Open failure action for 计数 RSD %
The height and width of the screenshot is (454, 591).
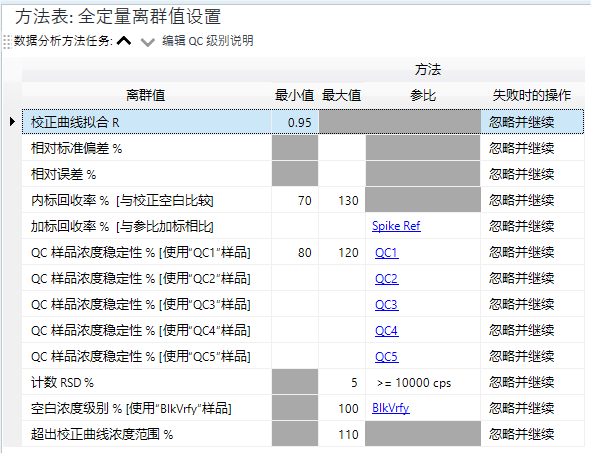[532, 382]
